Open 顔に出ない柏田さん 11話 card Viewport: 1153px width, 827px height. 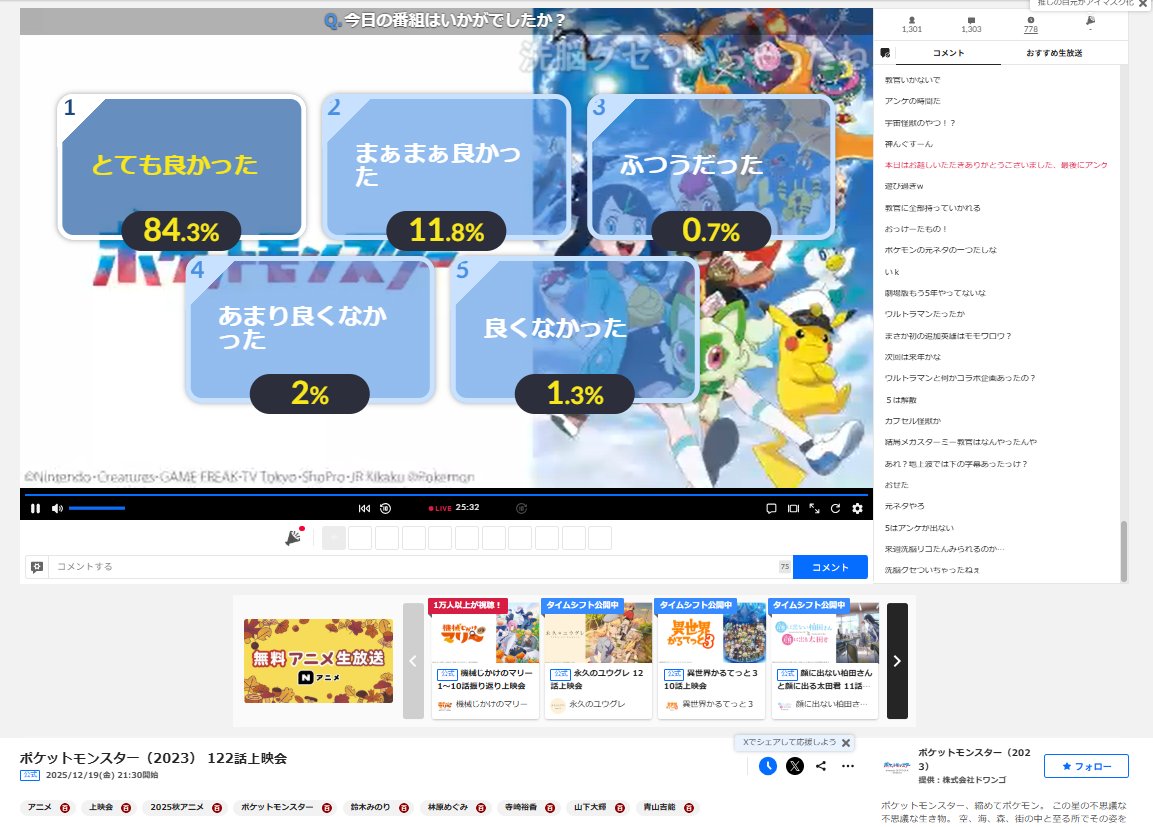(x=824, y=659)
